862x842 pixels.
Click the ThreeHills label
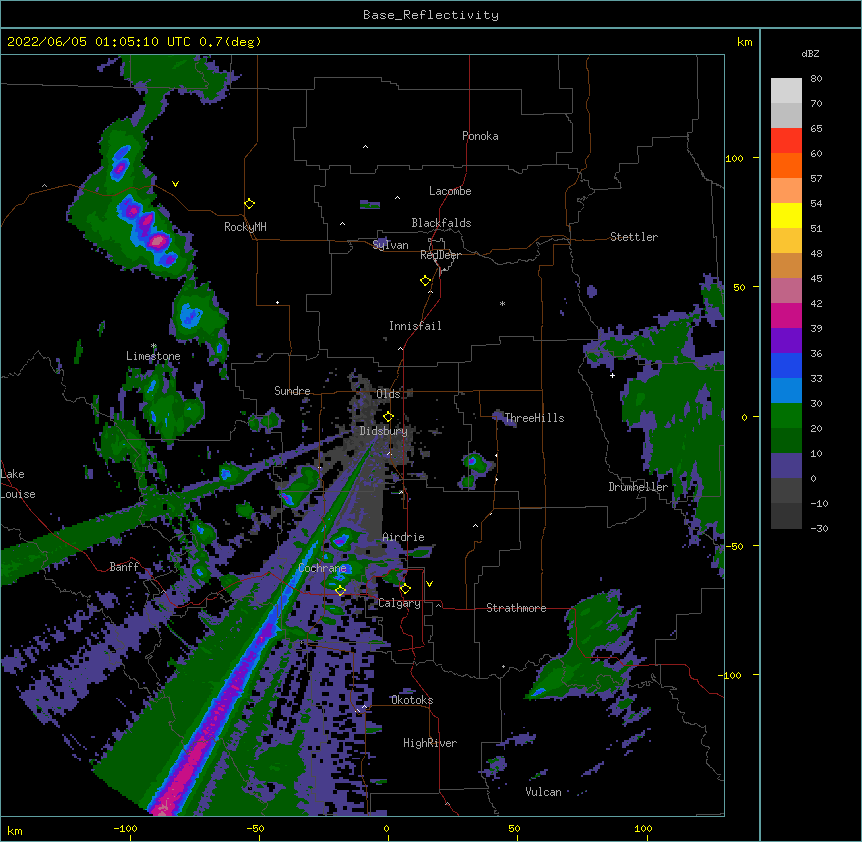coord(534,418)
